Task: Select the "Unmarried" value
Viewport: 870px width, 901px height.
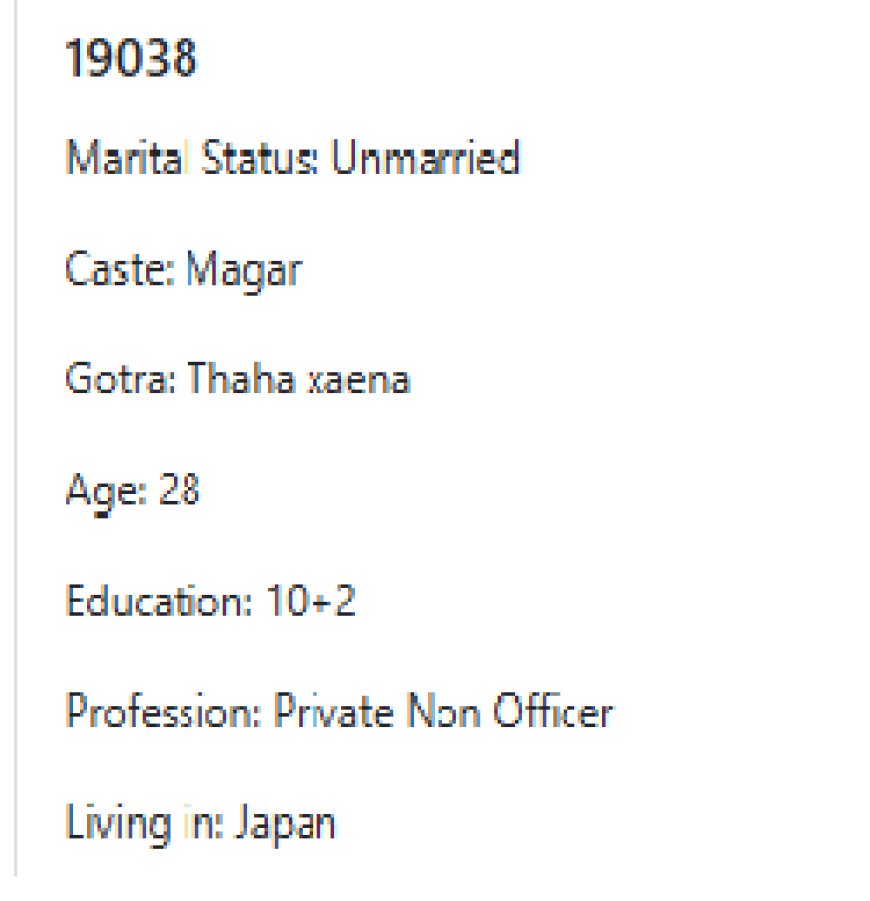Action: point(425,159)
